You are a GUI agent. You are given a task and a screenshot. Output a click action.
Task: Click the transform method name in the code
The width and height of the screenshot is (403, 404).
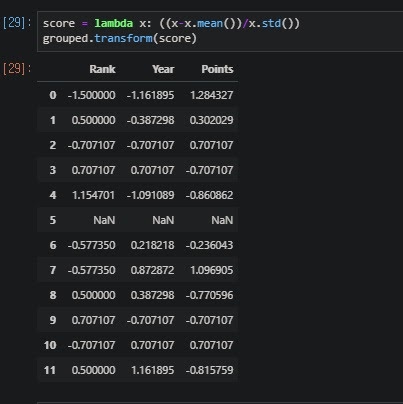[124, 38]
